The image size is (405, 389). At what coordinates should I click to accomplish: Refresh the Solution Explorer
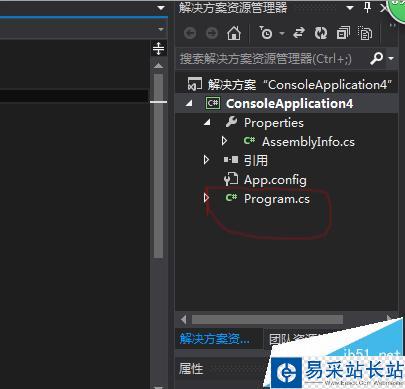(321, 33)
